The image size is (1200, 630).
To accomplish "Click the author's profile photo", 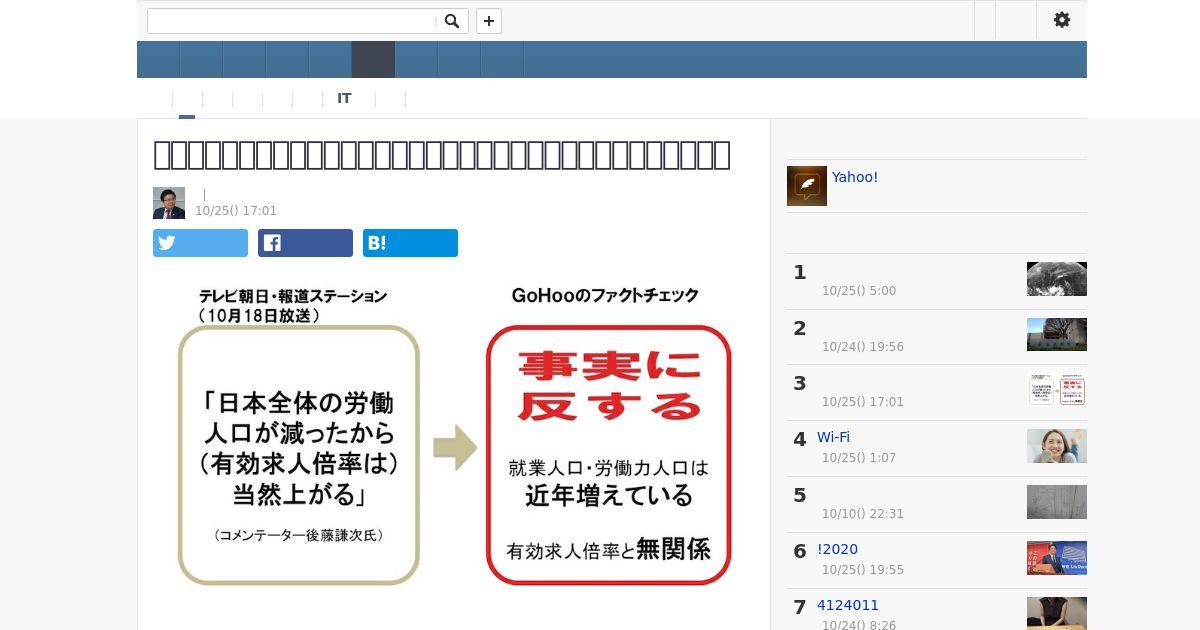I will (x=169, y=203).
